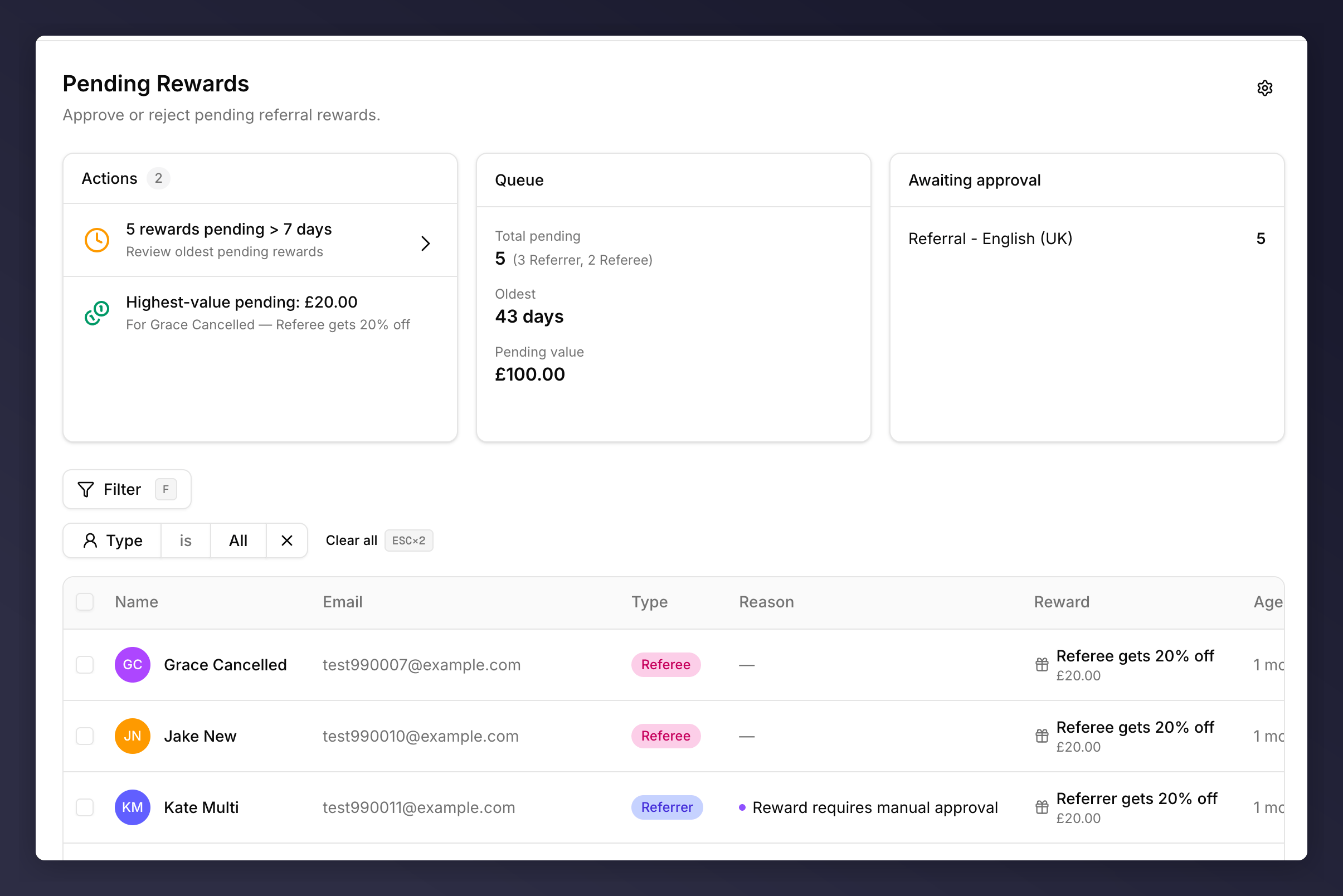
Task: Open the 'Highest-value pending: £20.00' action
Action: (260, 313)
